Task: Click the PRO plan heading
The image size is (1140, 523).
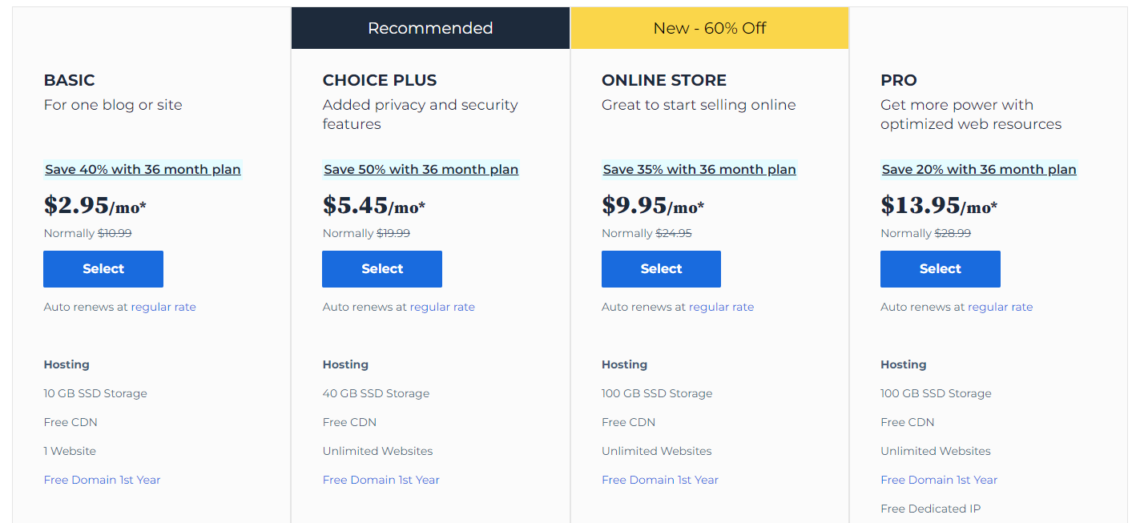Action: [898, 80]
